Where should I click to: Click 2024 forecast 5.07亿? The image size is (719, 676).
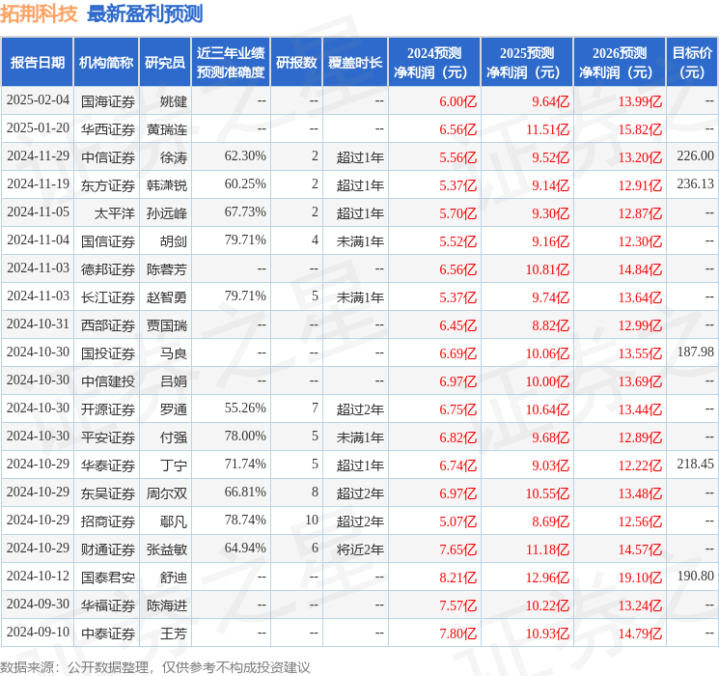coord(458,521)
